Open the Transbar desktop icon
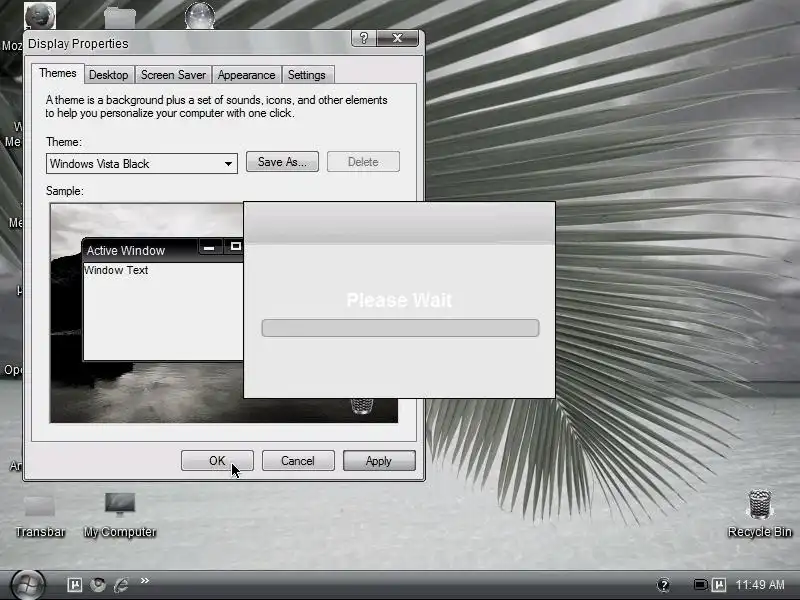This screenshot has width=800, height=600. [x=40, y=515]
